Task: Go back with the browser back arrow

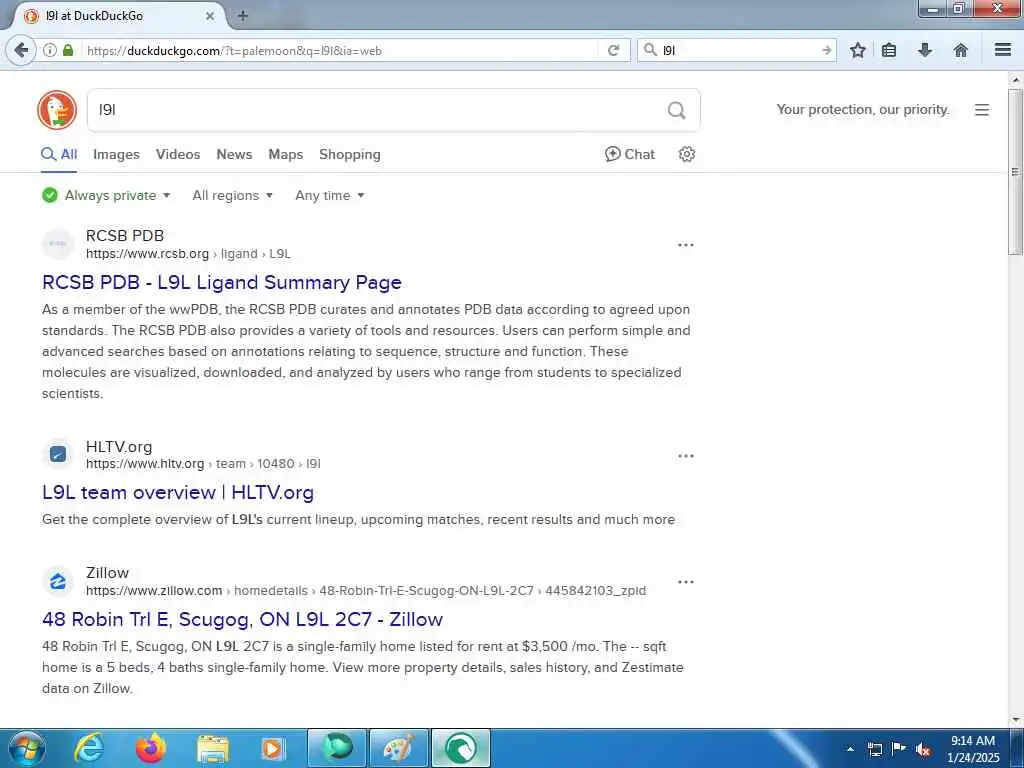Action: [22, 50]
